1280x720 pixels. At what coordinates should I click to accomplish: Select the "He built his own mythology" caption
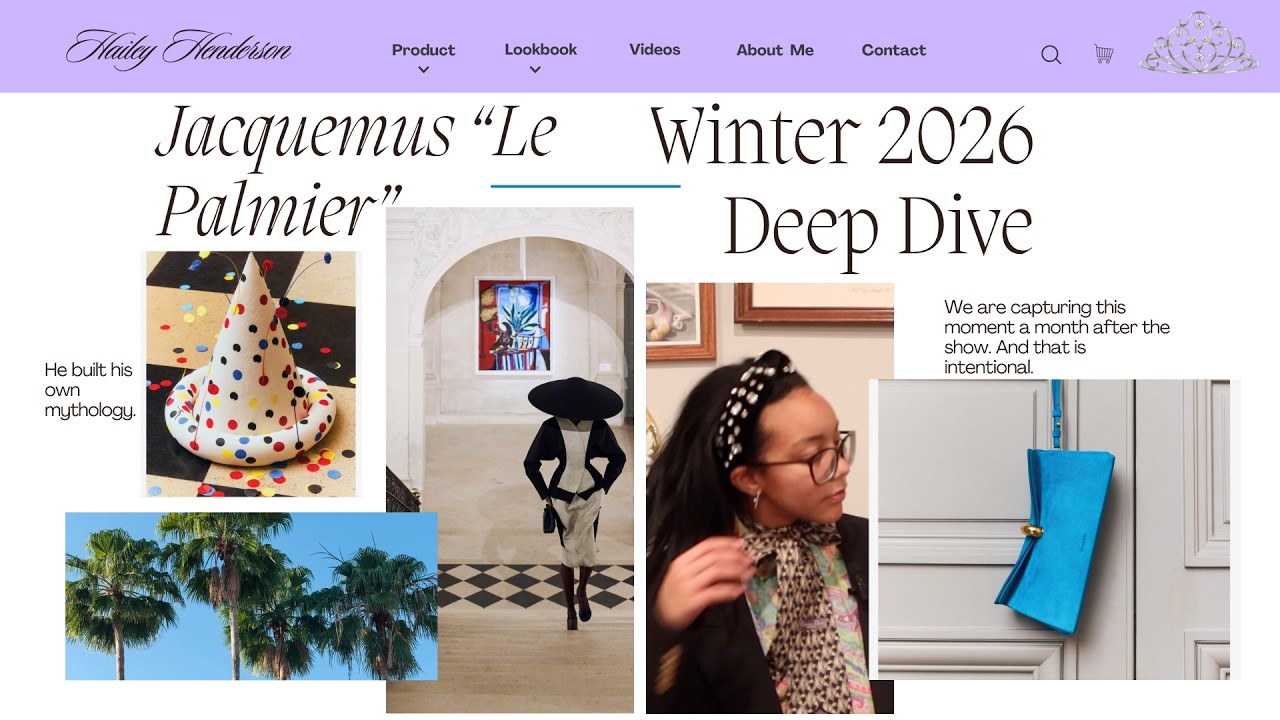(90, 390)
